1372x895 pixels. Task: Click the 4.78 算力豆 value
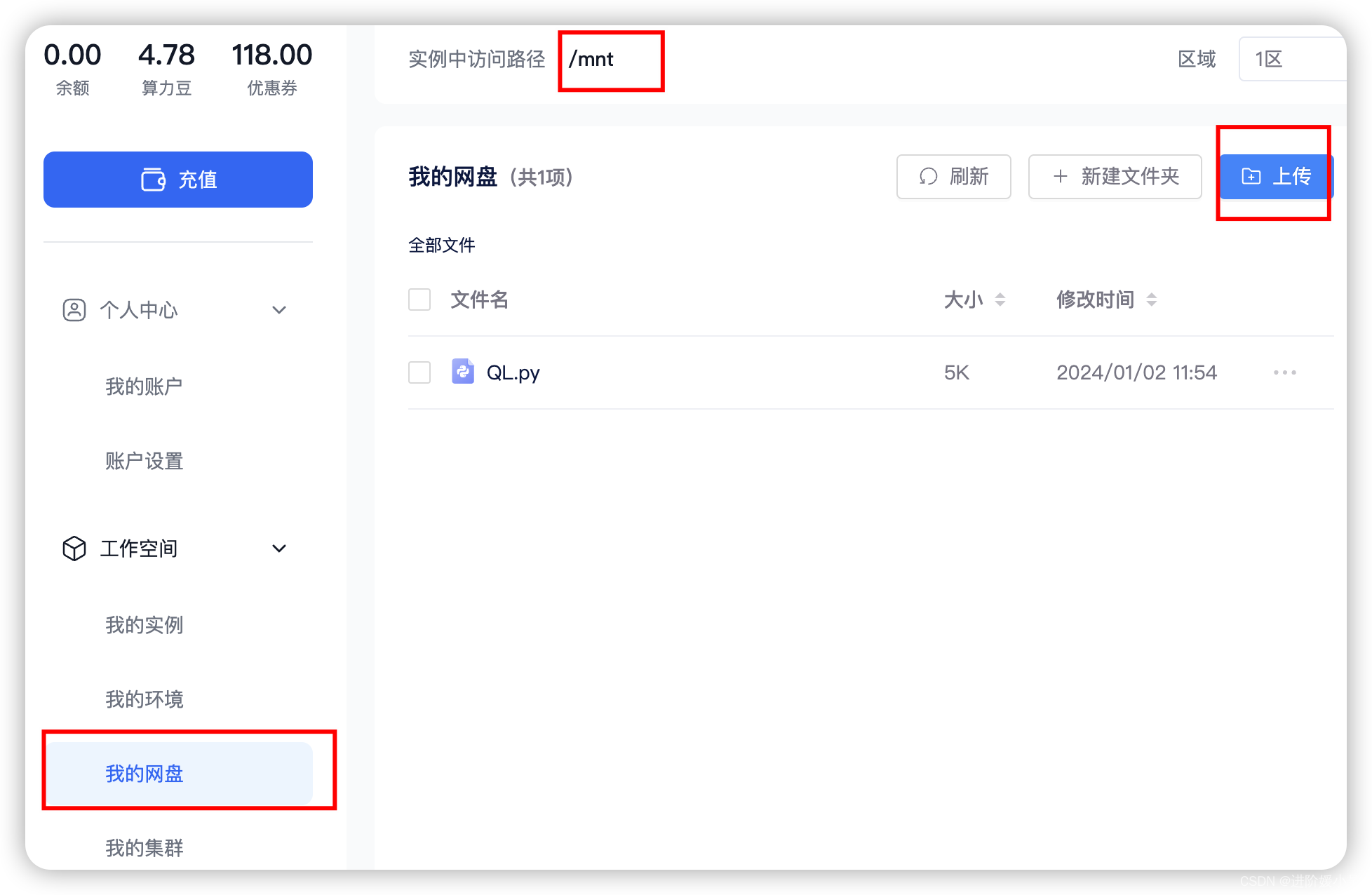tap(166, 55)
